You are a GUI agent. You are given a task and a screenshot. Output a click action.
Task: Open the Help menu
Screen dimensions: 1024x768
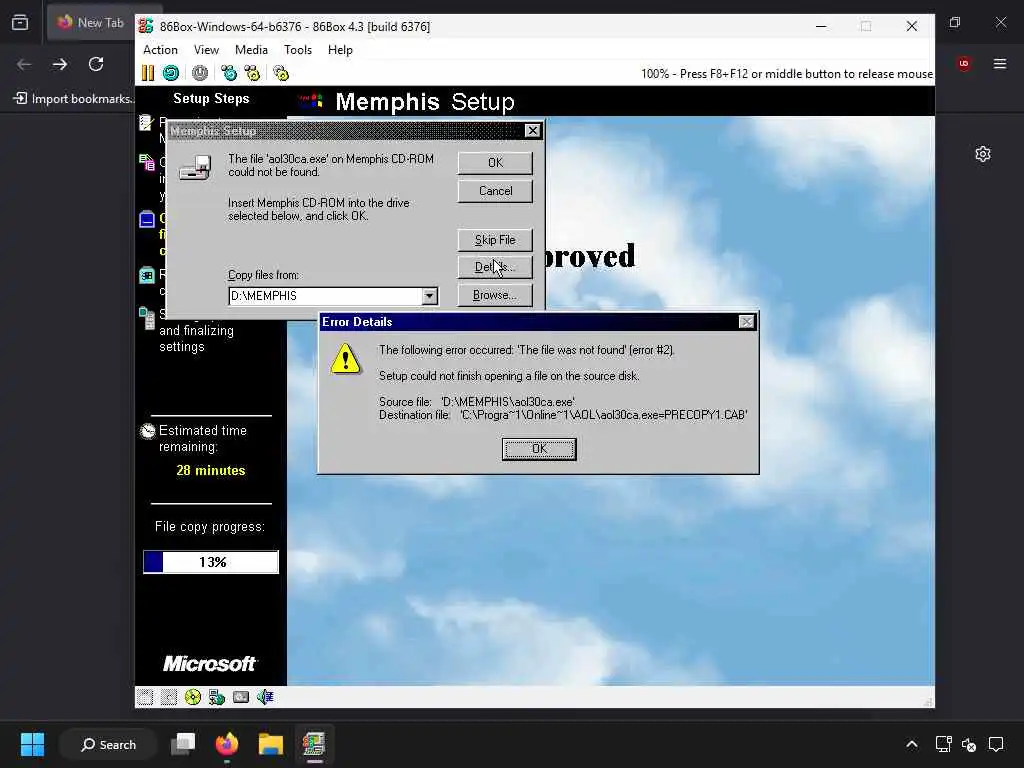coord(340,50)
